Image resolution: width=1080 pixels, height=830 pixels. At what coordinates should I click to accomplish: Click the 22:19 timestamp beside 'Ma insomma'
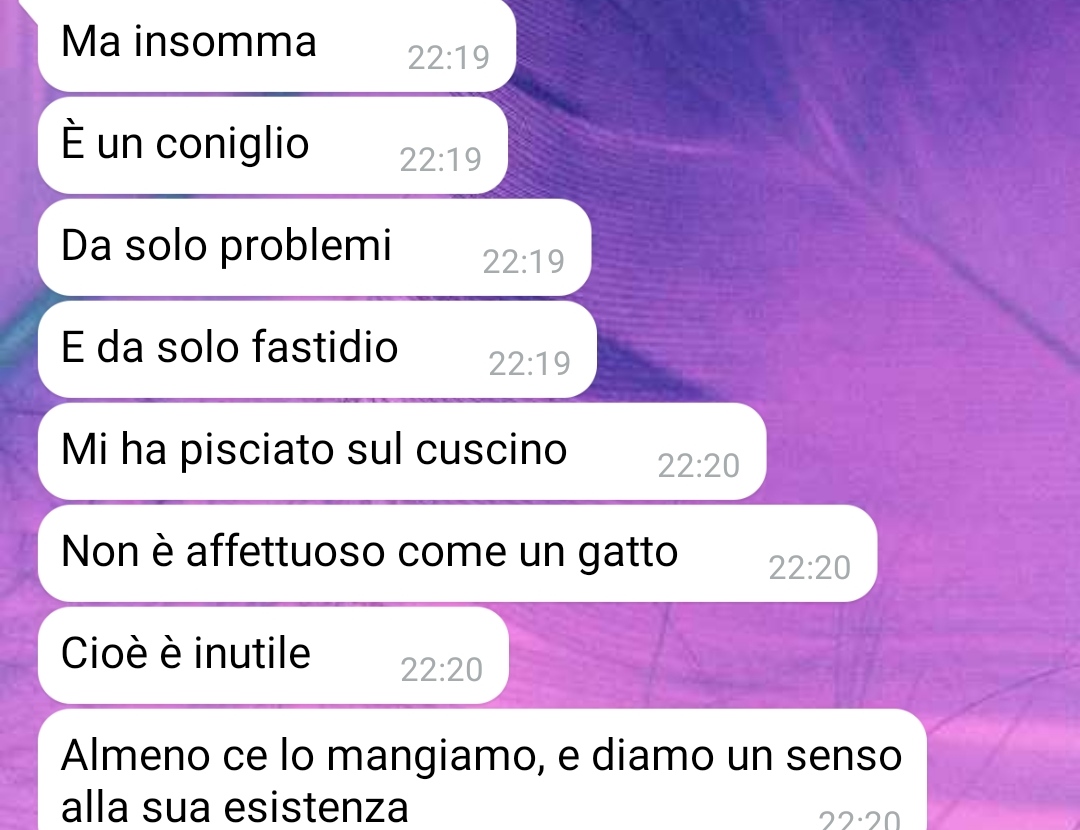[448, 58]
